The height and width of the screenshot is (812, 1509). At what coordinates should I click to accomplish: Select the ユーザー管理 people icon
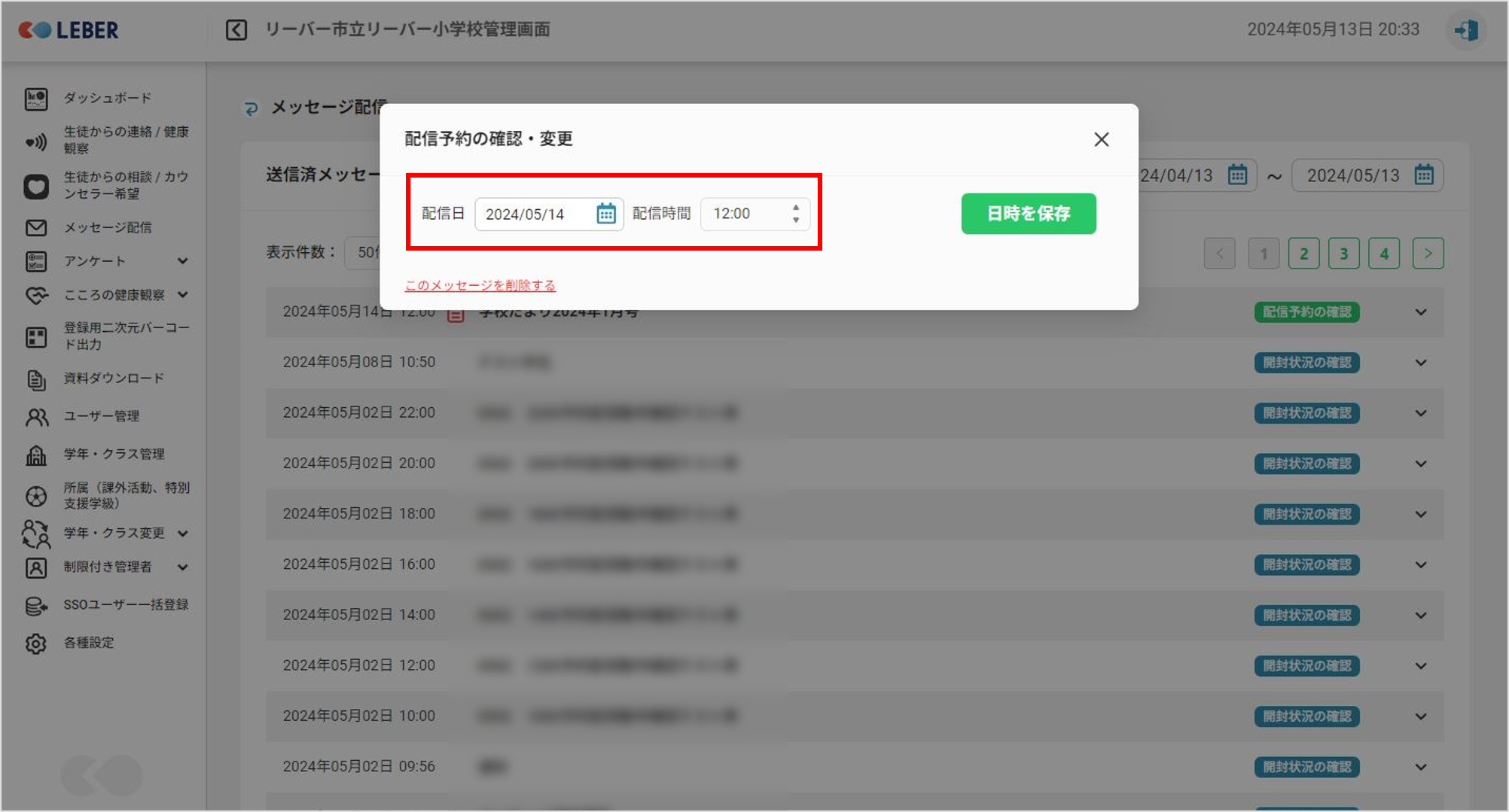(x=35, y=417)
